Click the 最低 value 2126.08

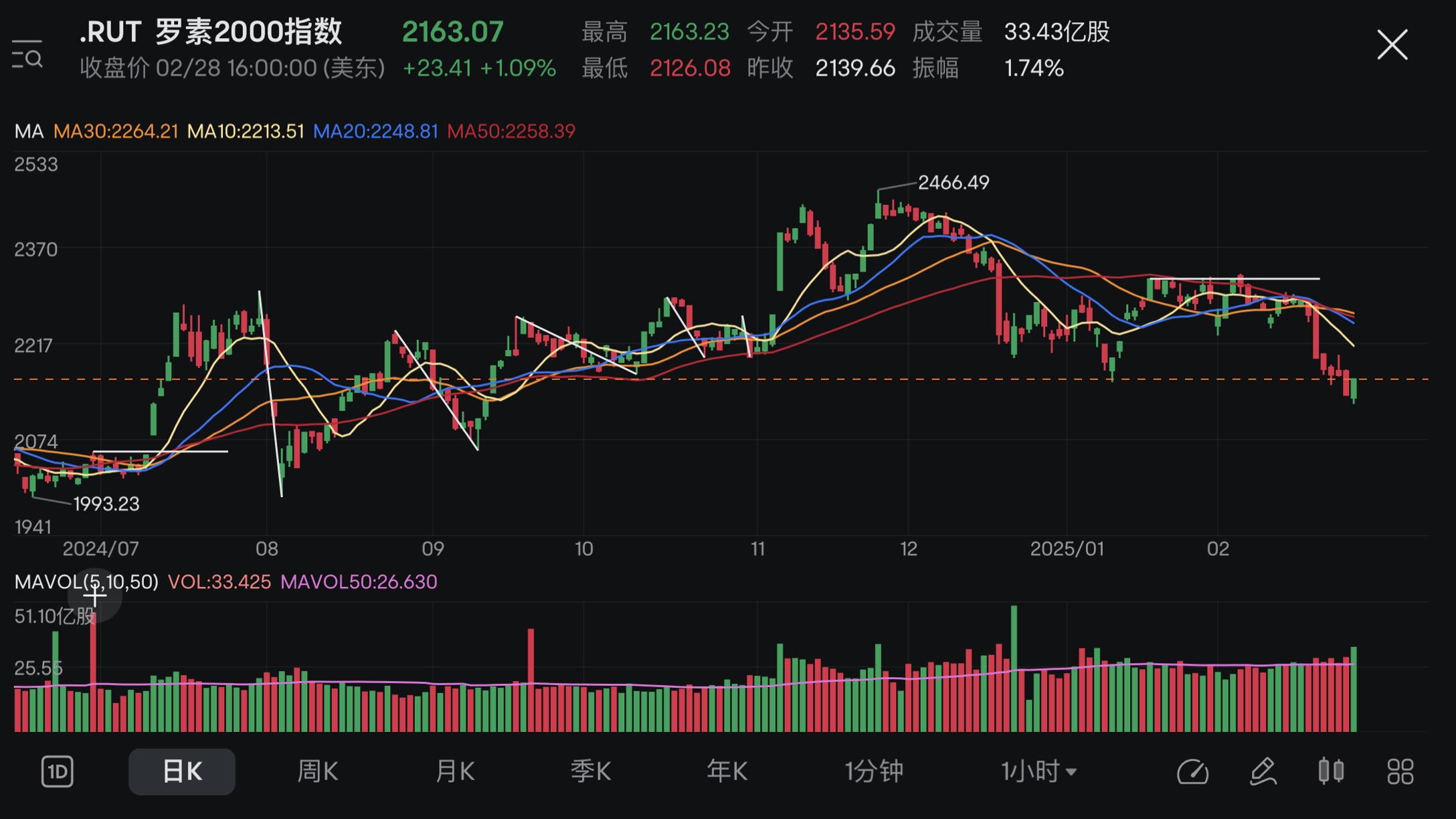[x=690, y=68]
